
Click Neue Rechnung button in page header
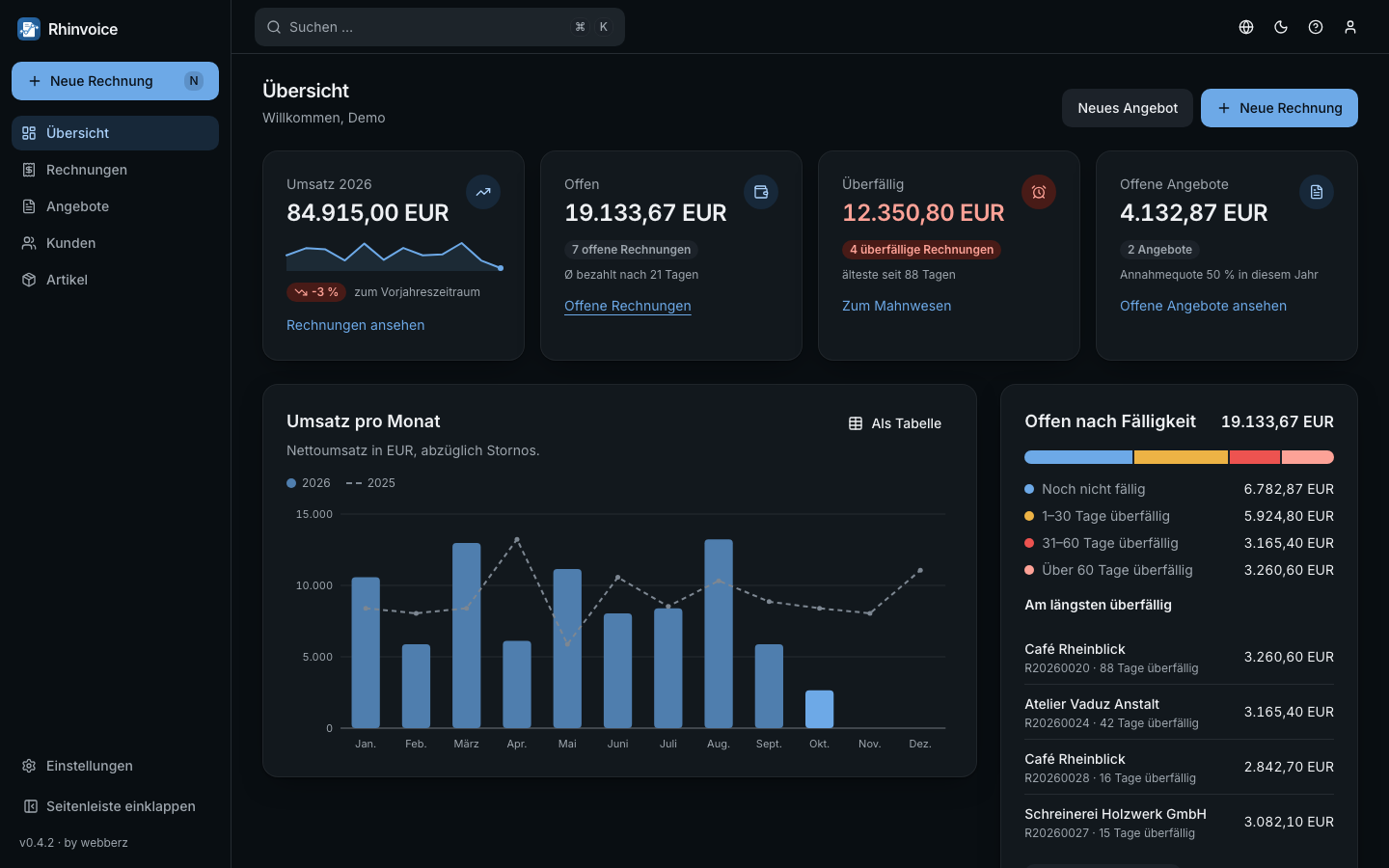click(x=1279, y=108)
